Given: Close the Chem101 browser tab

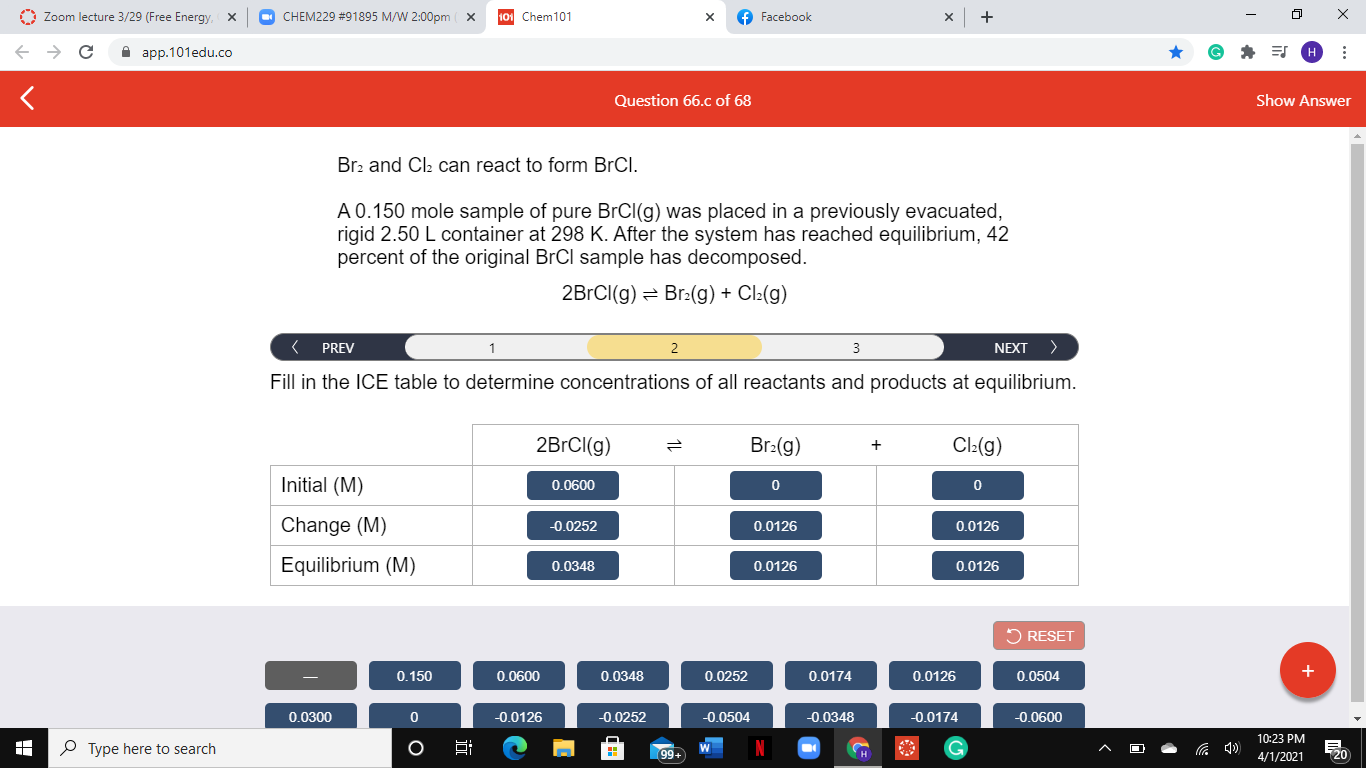Looking at the screenshot, I should click(x=710, y=17).
